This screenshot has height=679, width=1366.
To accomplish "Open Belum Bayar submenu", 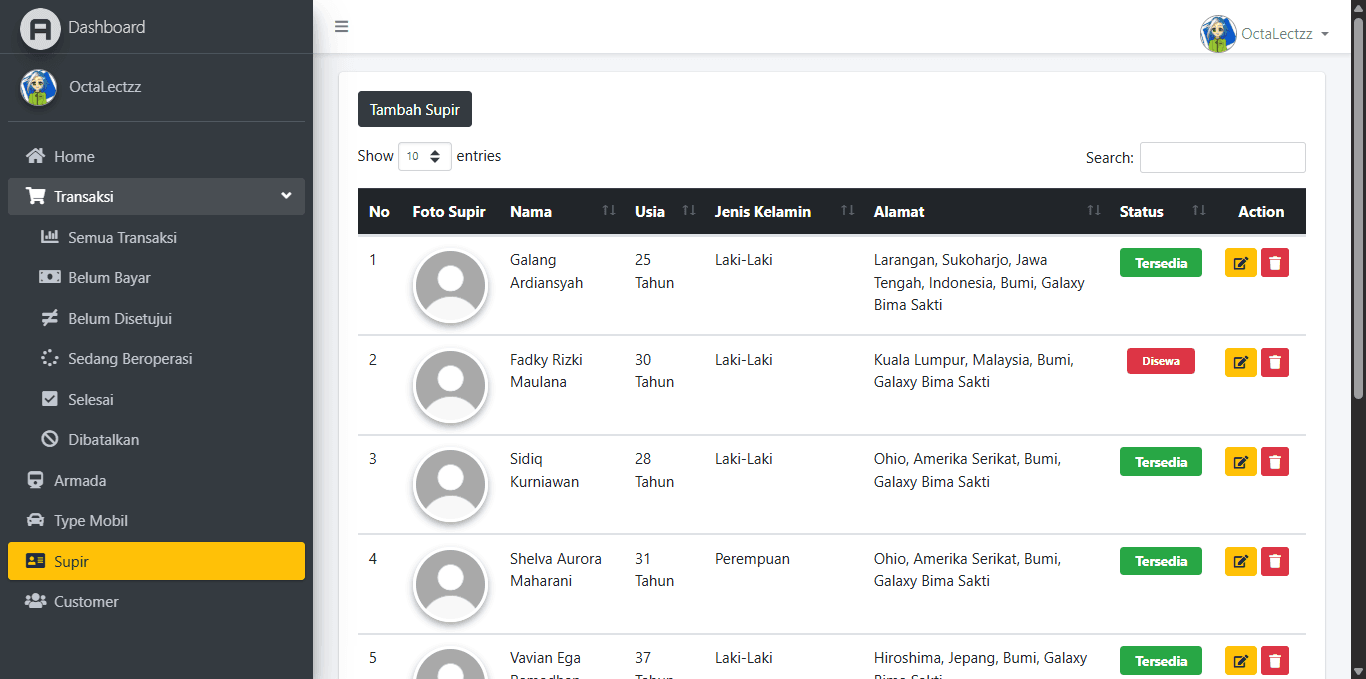I will (156, 278).
